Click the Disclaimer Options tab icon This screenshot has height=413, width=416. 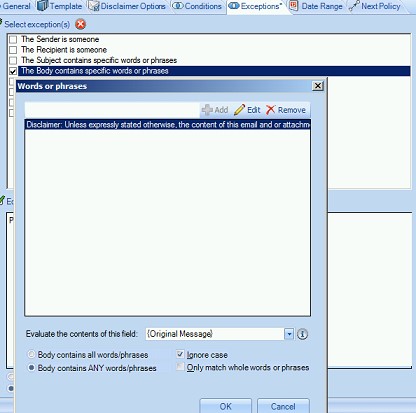pos(94,6)
